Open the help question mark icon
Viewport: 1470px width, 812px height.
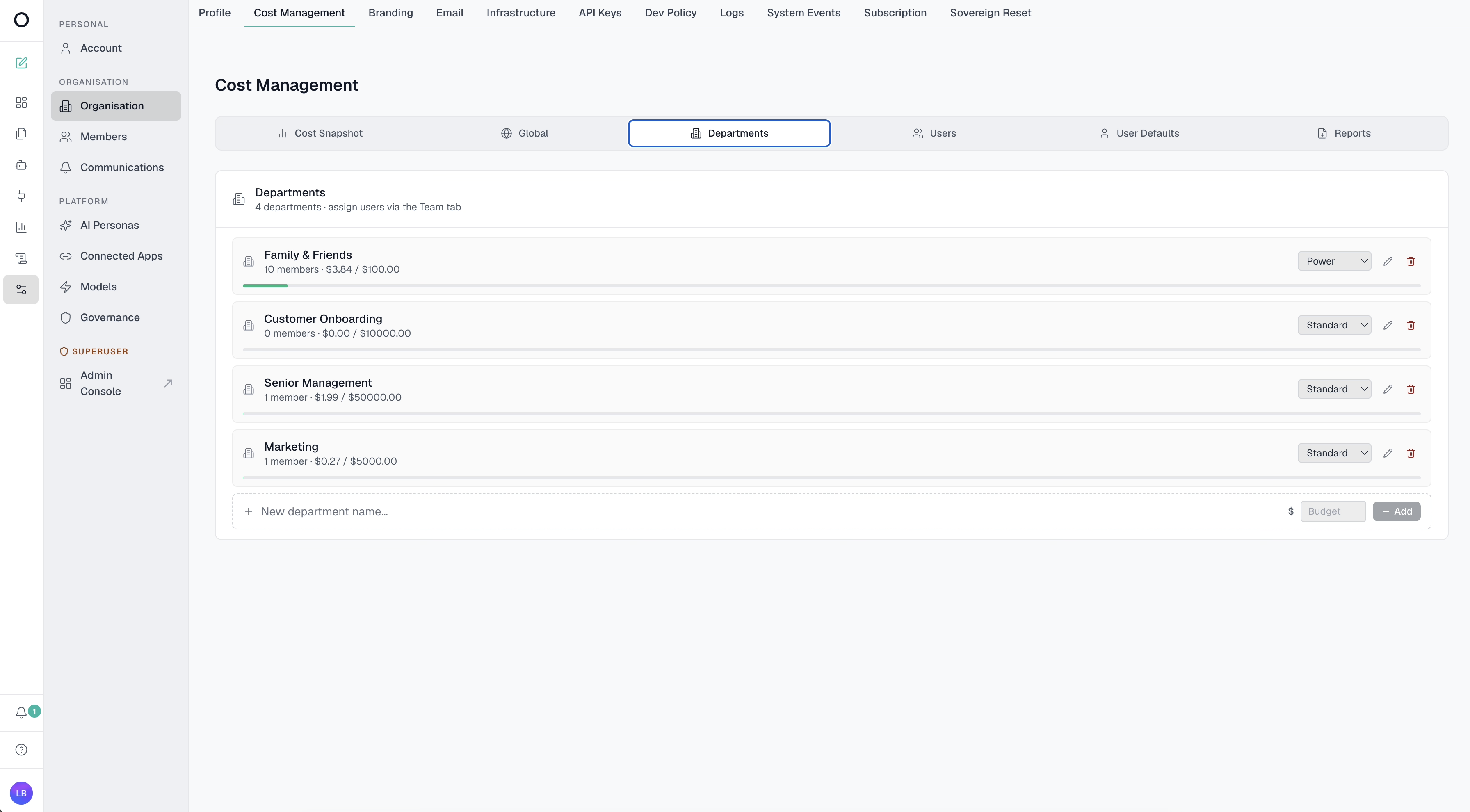(x=21, y=750)
